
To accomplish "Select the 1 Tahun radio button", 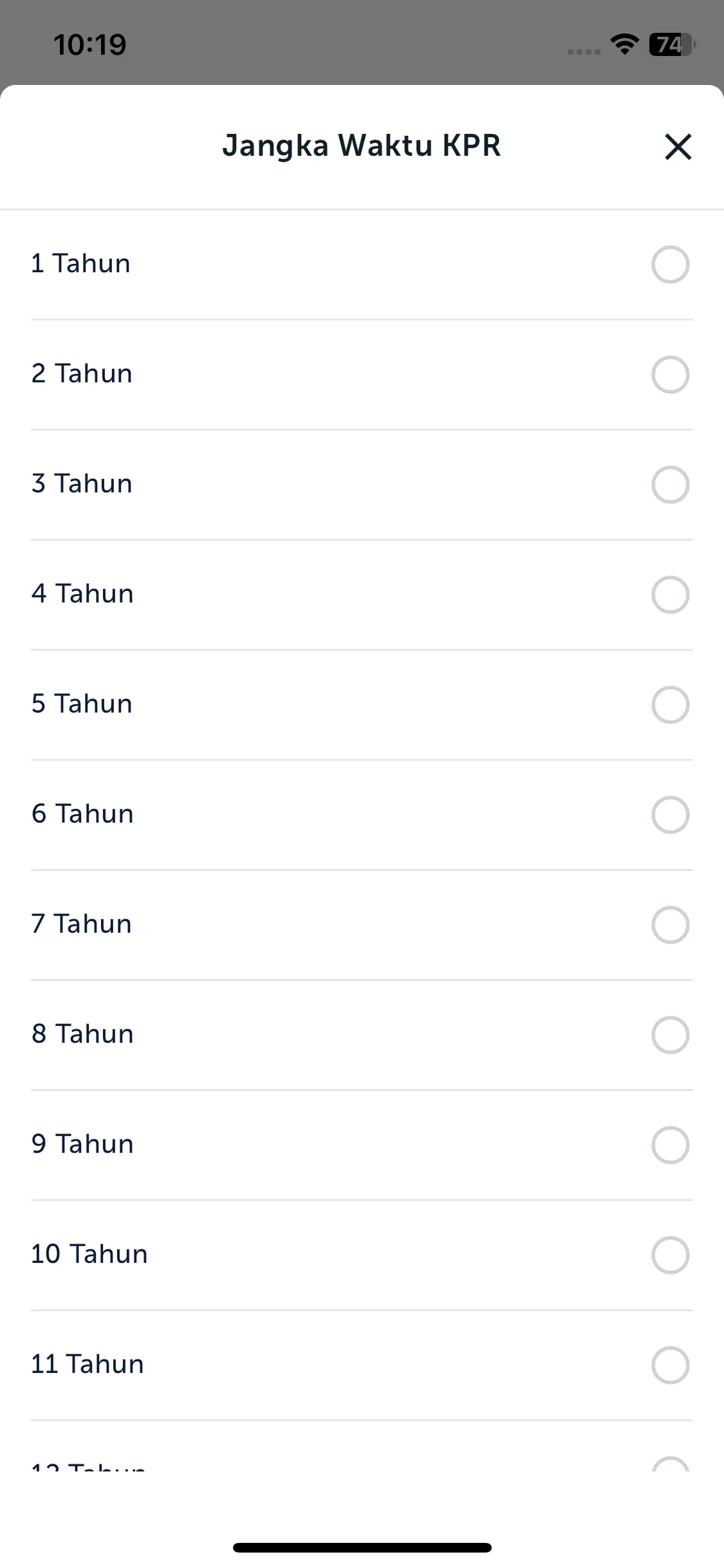I will pyautogui.click(x=670, y=265).
